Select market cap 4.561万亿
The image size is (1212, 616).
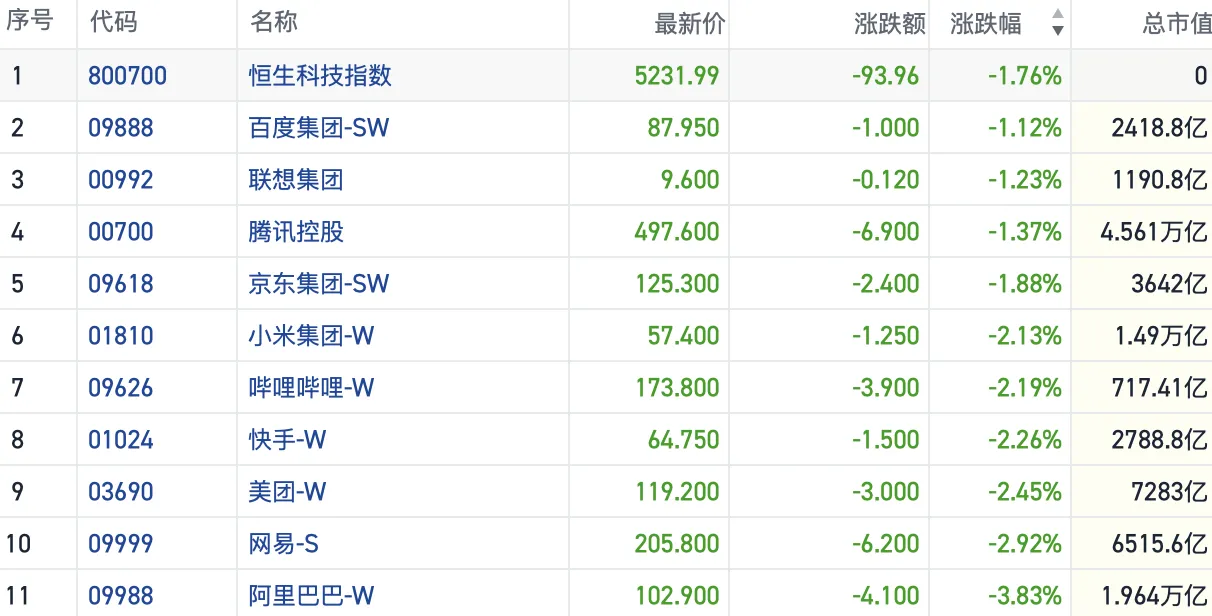pyautogui.click(x=1154, y=232)
